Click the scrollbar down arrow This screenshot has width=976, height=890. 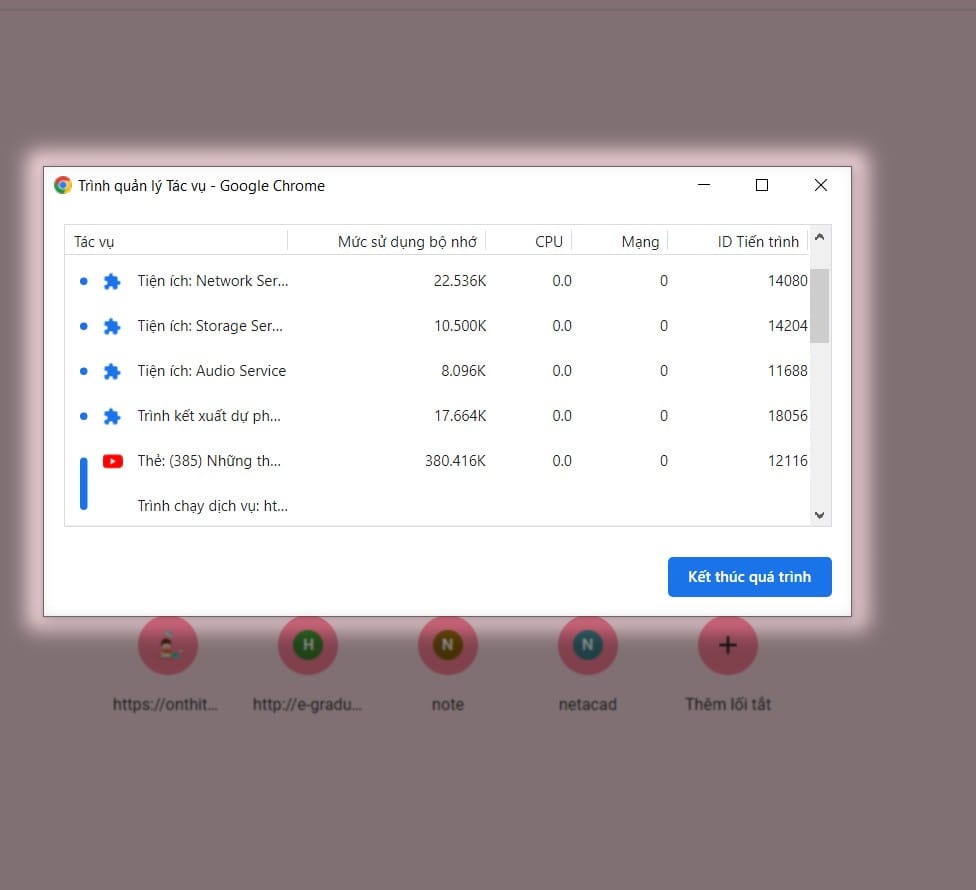click(820, 515)
